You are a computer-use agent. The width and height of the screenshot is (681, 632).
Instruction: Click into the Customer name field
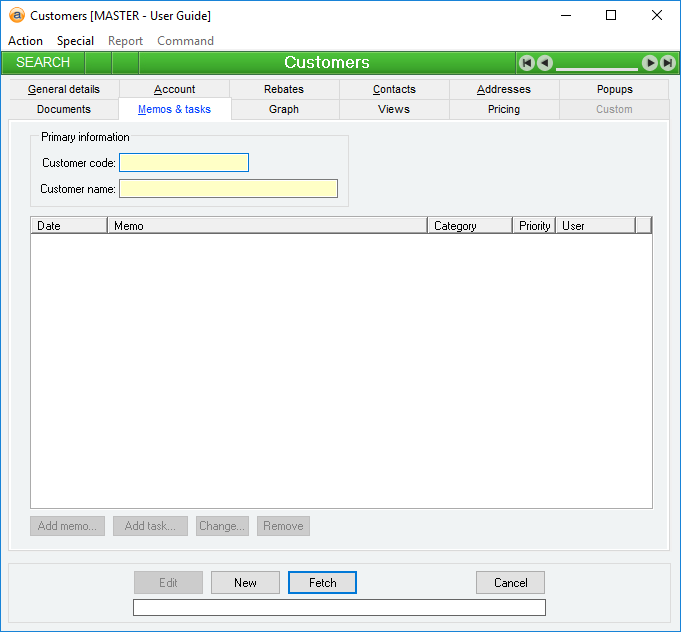click(x=228, y=188)
